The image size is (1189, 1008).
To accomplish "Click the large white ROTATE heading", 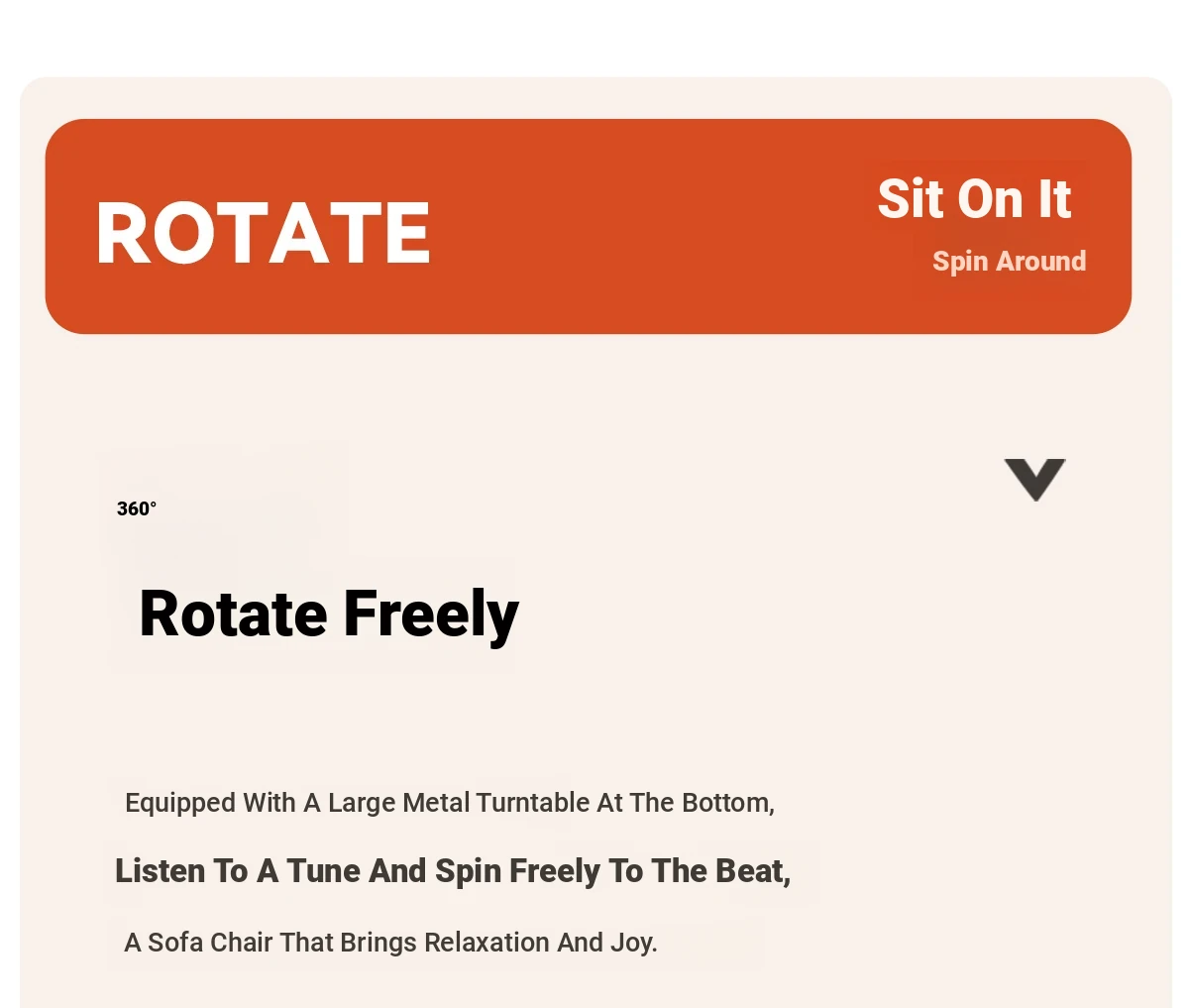I will 264,234.
